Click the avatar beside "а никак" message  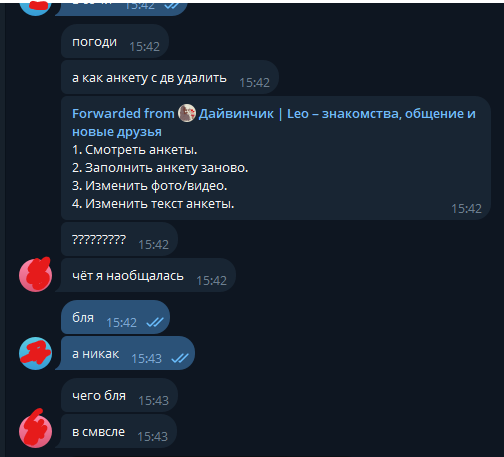click(35, 353)
